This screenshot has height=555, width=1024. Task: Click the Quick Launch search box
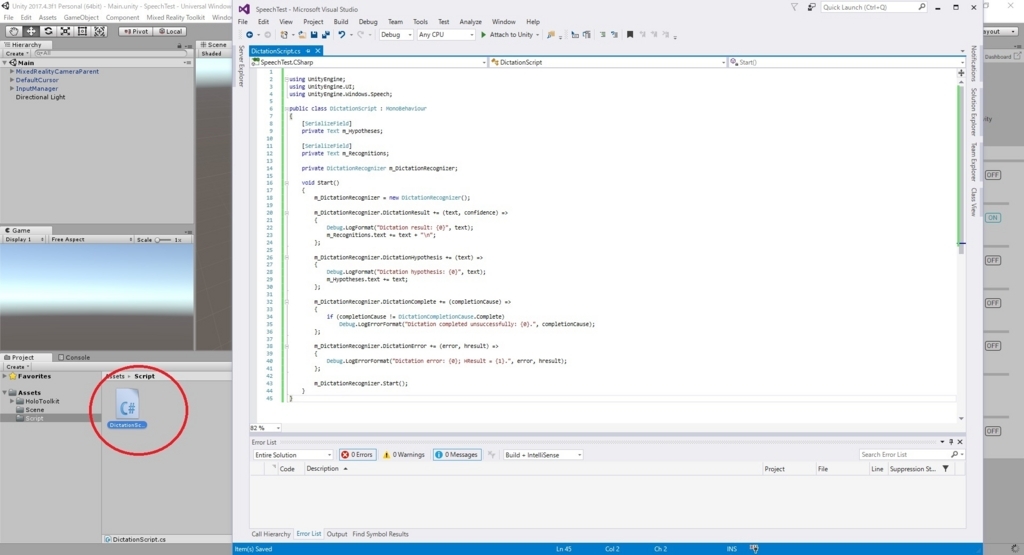click(x=874, y=7)
